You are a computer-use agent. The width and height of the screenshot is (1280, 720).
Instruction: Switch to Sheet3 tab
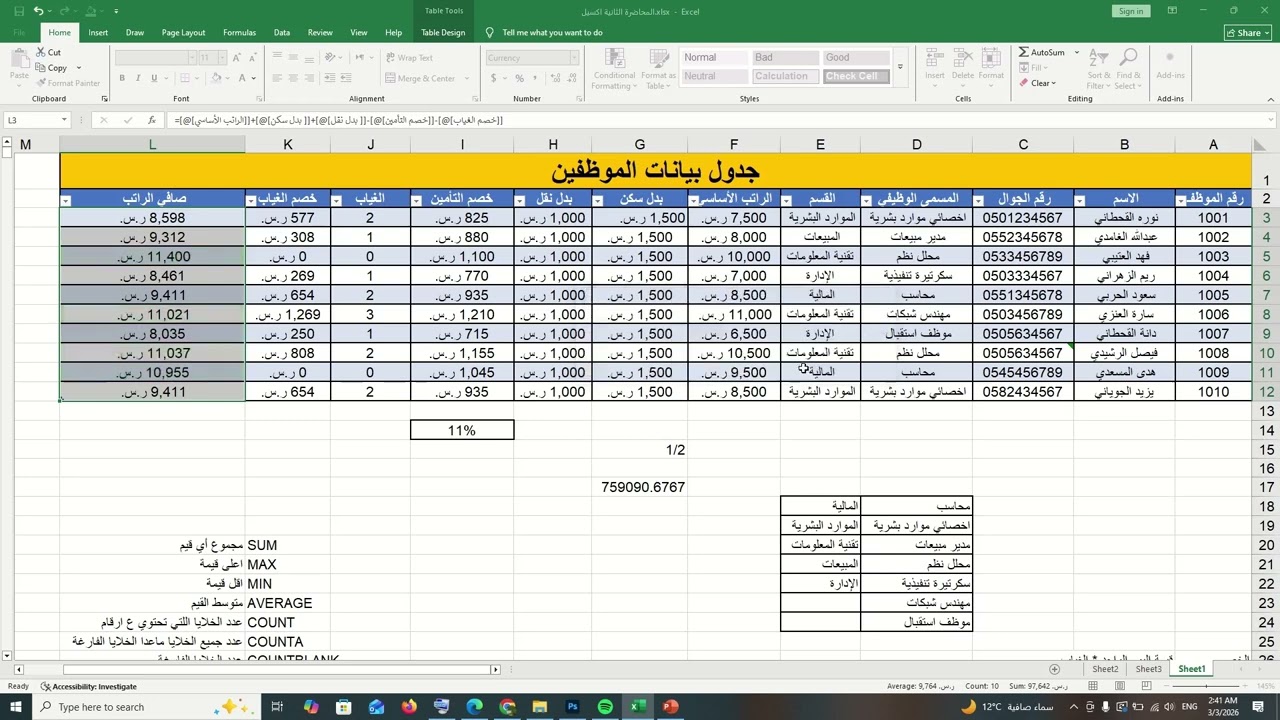(x=1149, y=669)
